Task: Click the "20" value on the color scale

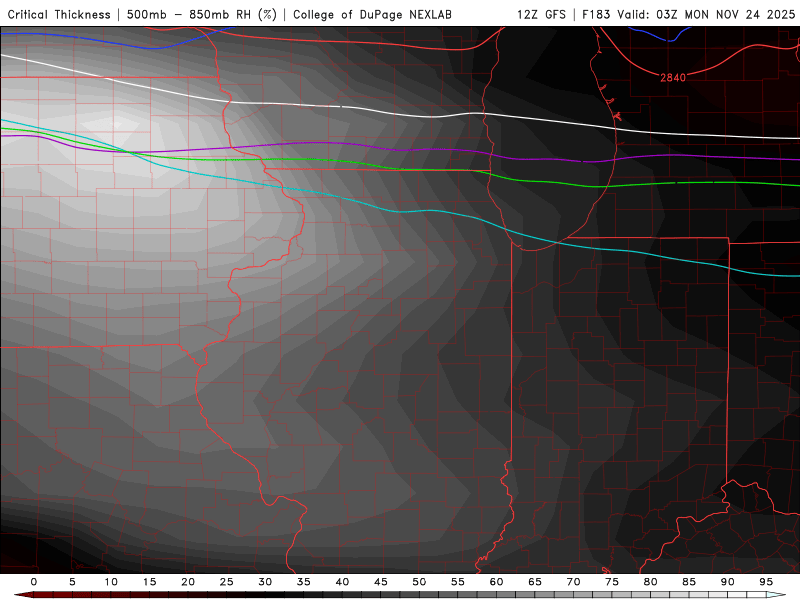Action: (x=188, y=582)
